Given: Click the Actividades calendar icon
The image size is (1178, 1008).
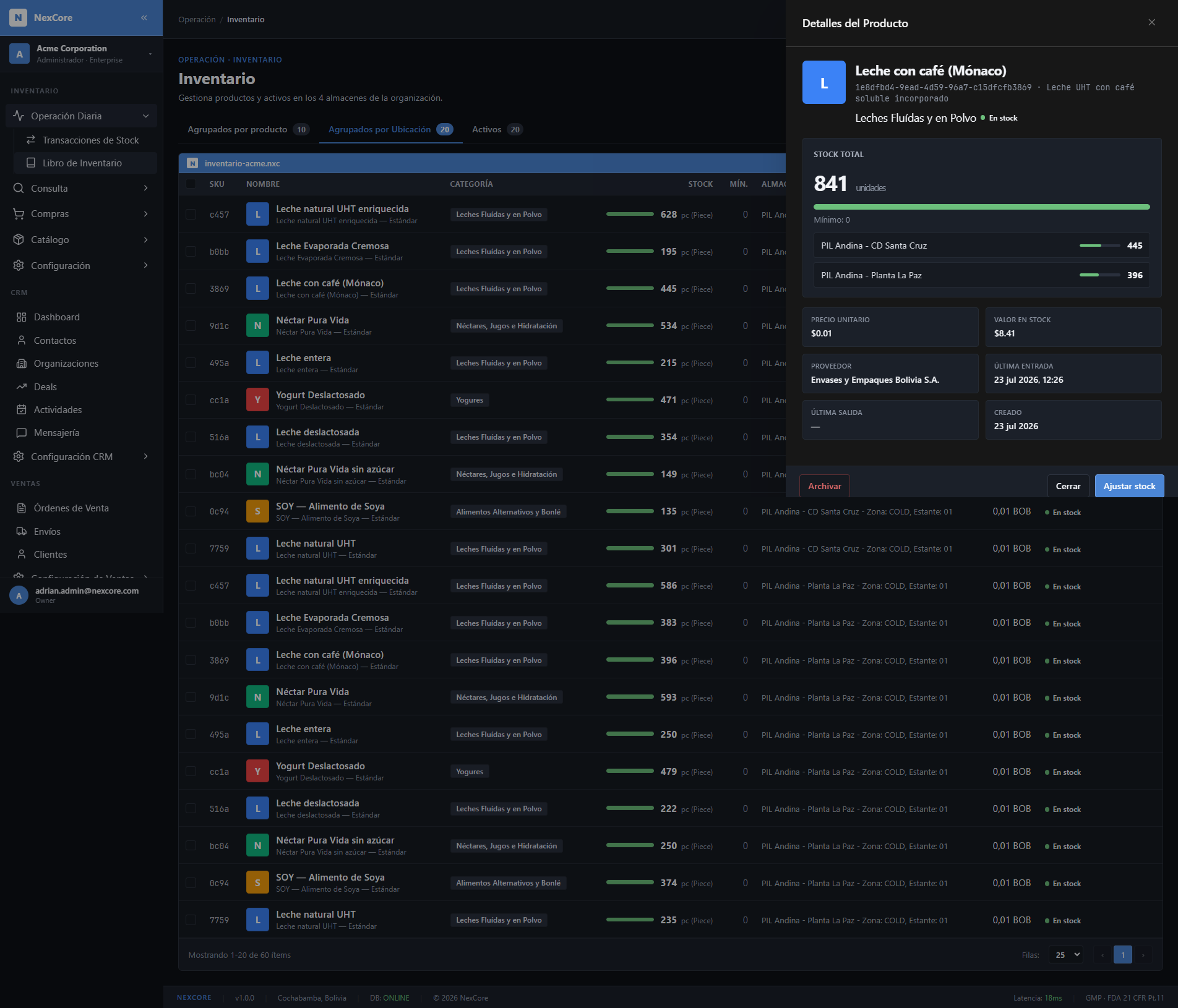Looking at the screenshot, I should coord(22,409).
